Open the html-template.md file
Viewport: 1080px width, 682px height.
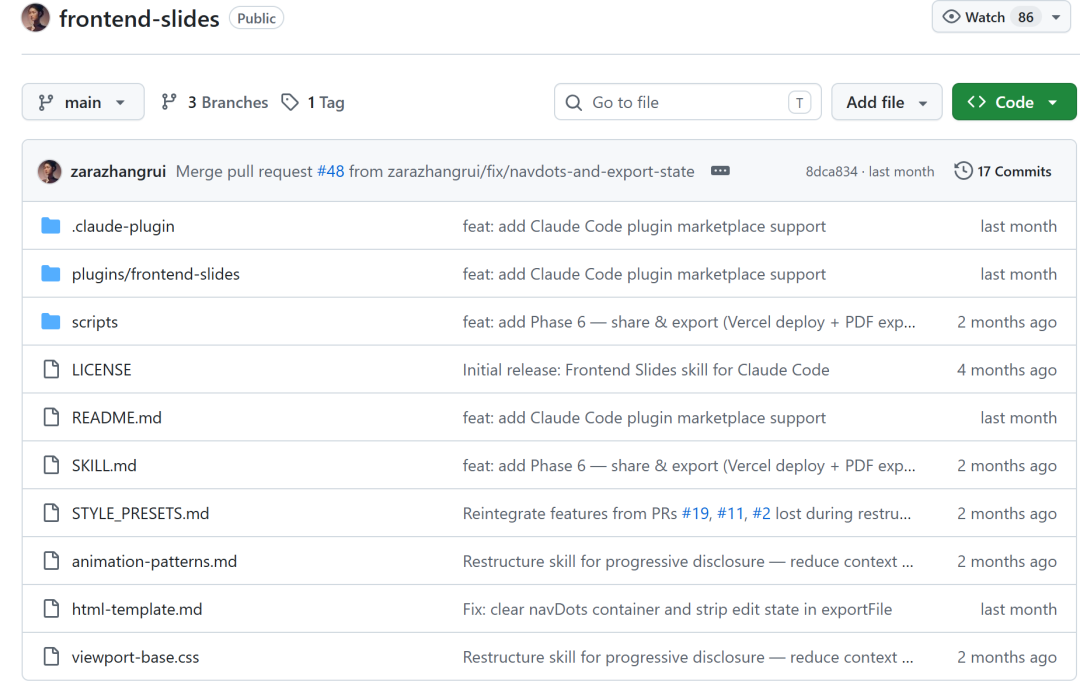pos(137,610)
